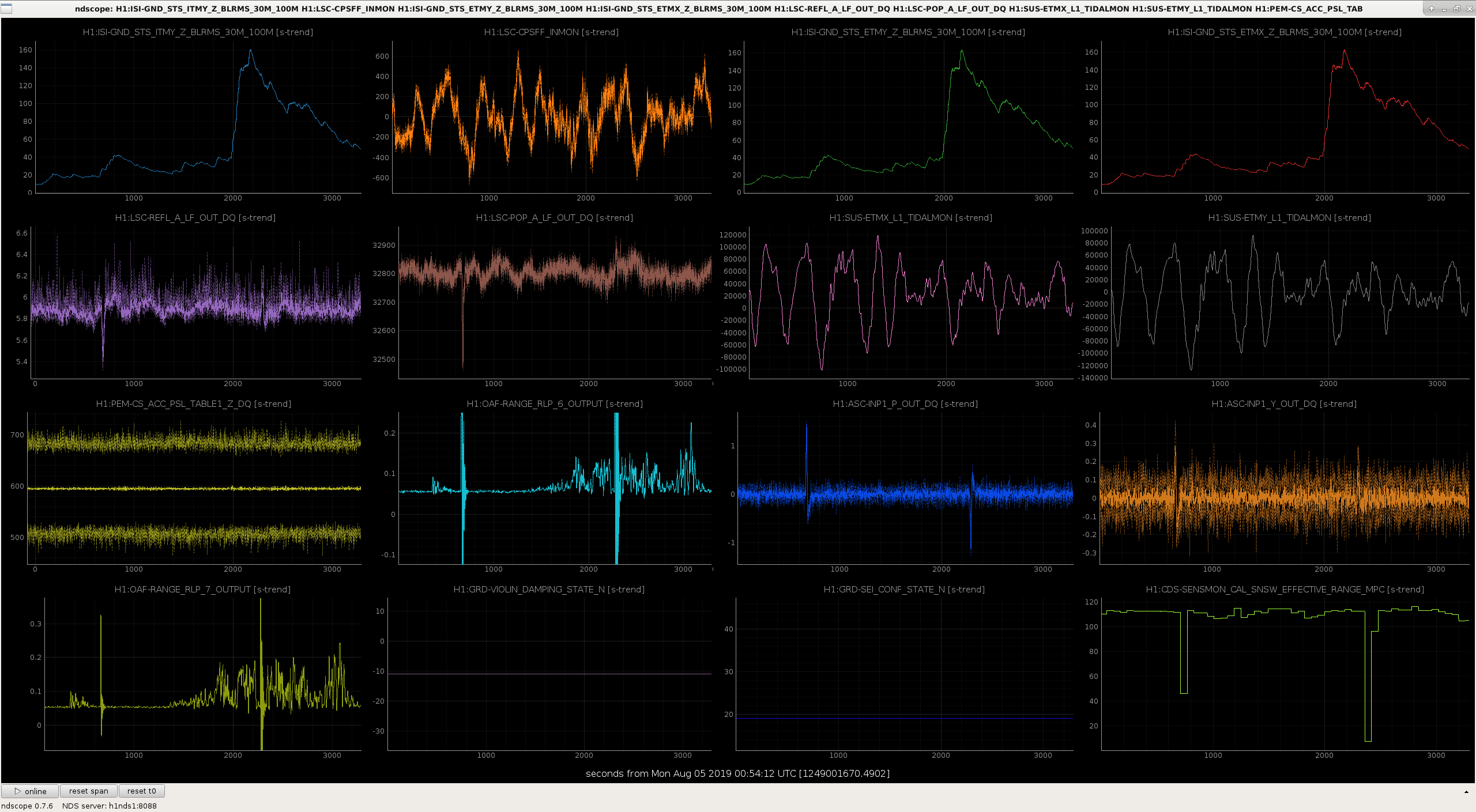Select the H1:OAF-RANGE_RLP_7_OUTPUT plot title
Image resolution: width=1476 pixels, height=812 pixels.
pyautogui.click(x=202, y=590)
